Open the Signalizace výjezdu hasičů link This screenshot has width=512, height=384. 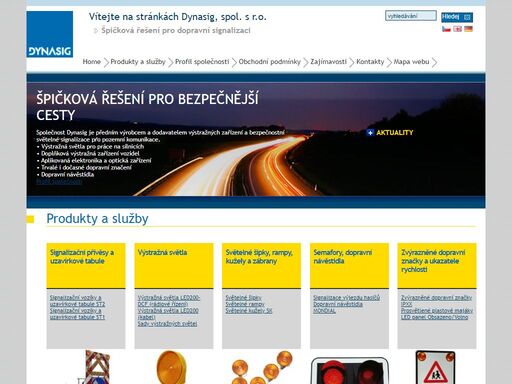[x=346, y=298]
